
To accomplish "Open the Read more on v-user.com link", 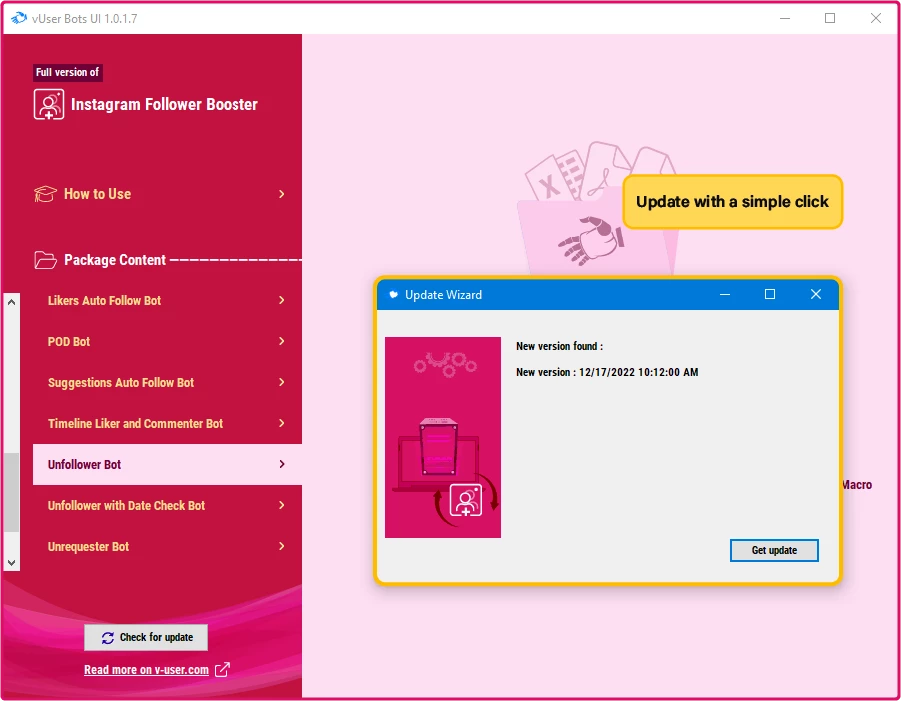I will tap(147, 670).
